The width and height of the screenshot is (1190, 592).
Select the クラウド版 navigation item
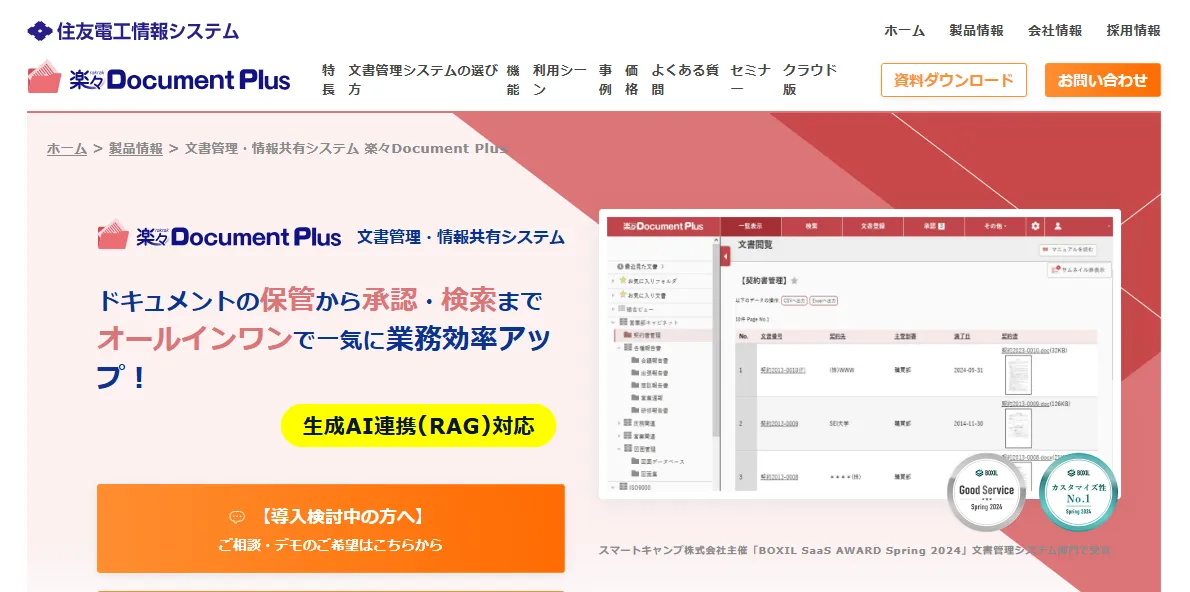(810, 79)
